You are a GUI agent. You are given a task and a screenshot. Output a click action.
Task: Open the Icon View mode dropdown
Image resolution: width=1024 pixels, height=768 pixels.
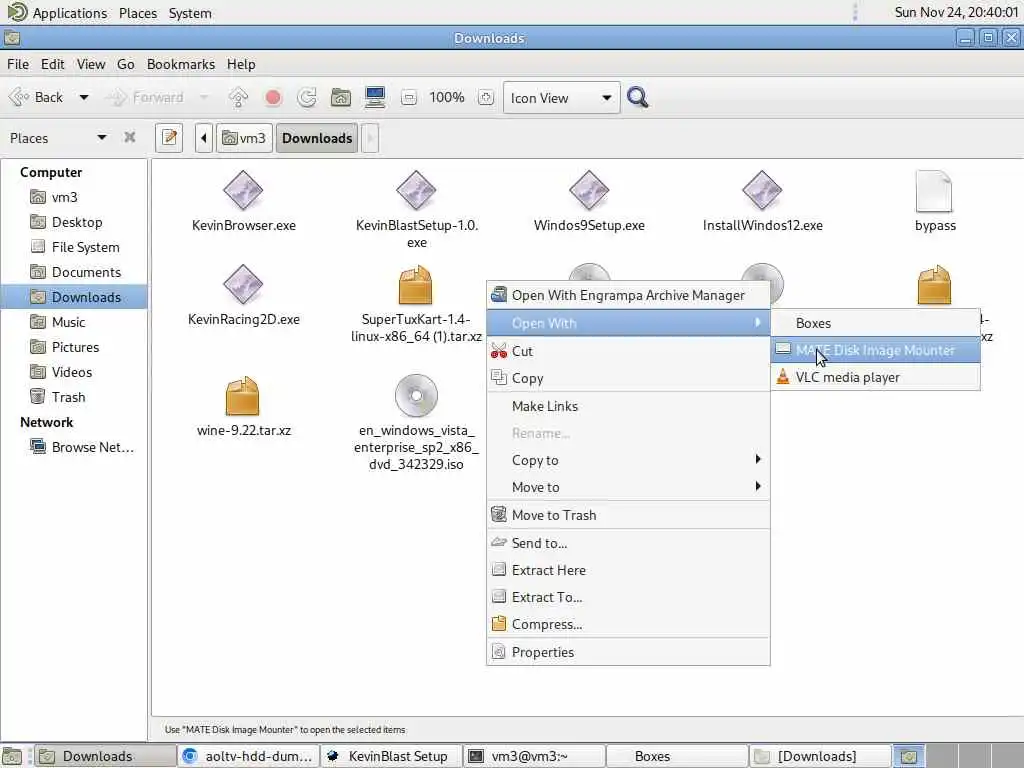561,98
